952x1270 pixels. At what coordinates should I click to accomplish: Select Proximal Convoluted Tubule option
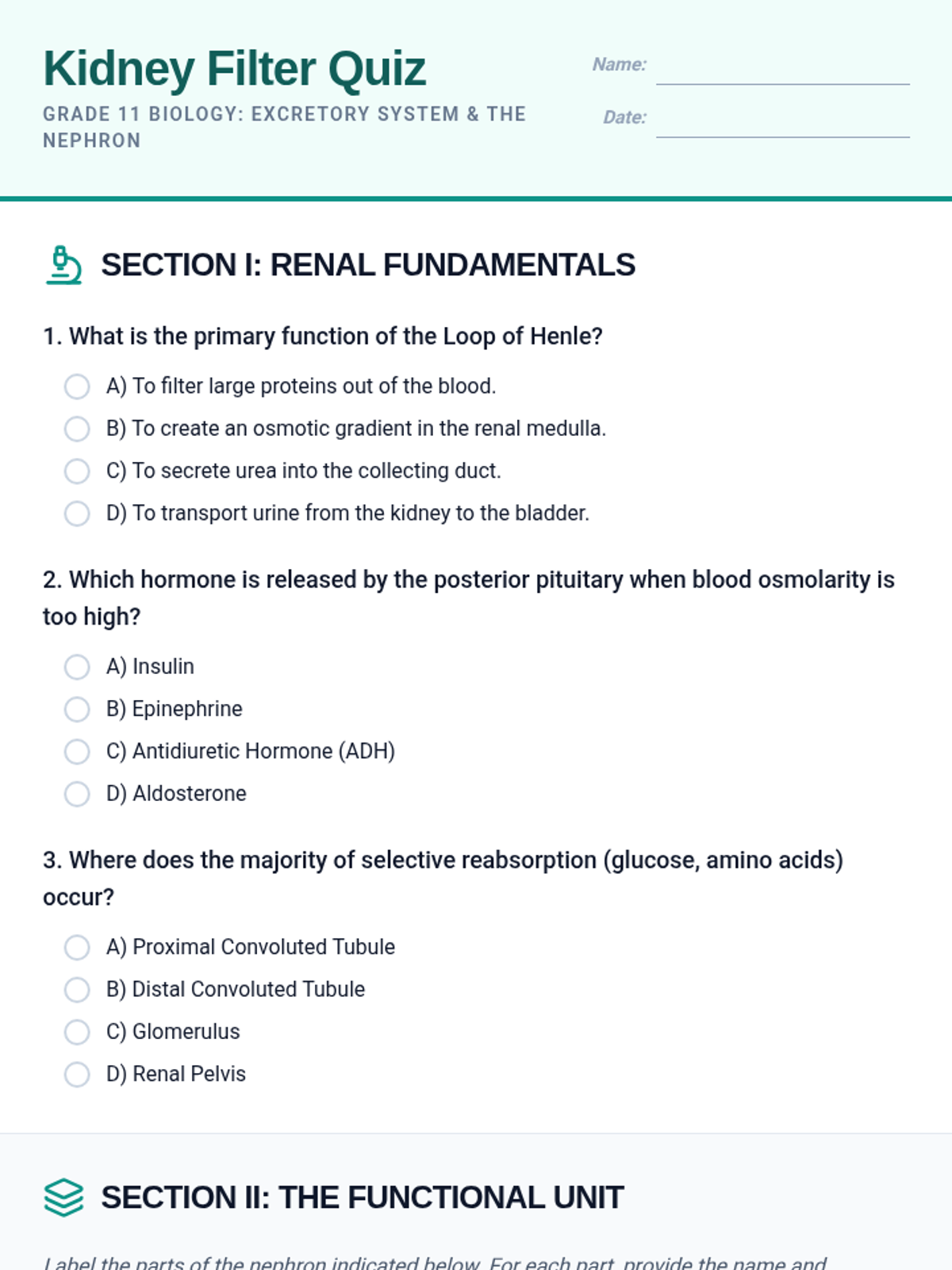point(77,947)
